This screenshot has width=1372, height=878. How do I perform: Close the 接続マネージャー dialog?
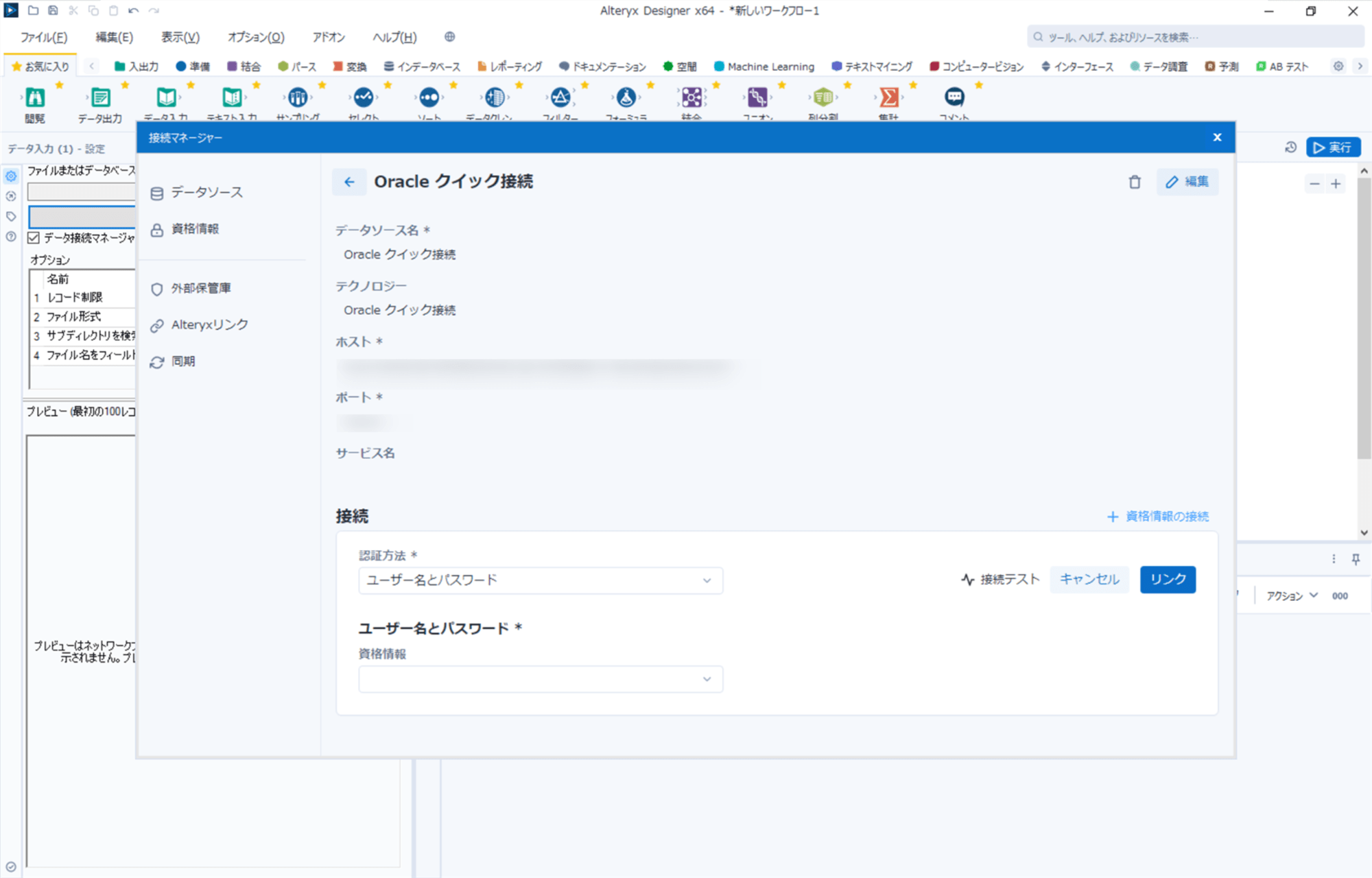coord(1217,137)
